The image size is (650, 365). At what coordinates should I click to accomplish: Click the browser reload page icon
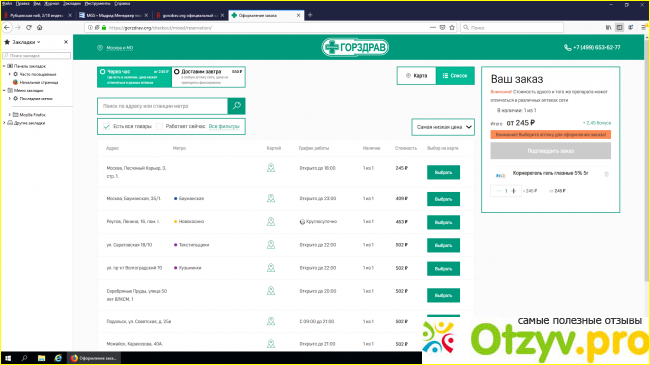[29, 27]
